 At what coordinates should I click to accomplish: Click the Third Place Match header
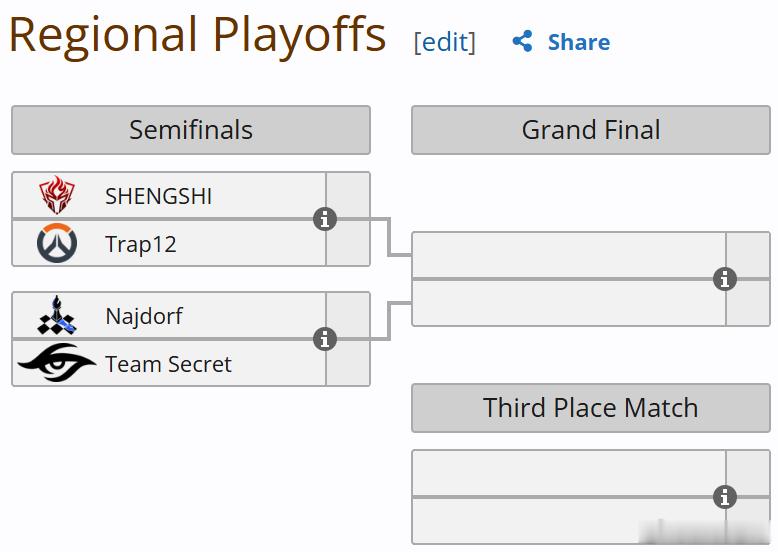591,408
